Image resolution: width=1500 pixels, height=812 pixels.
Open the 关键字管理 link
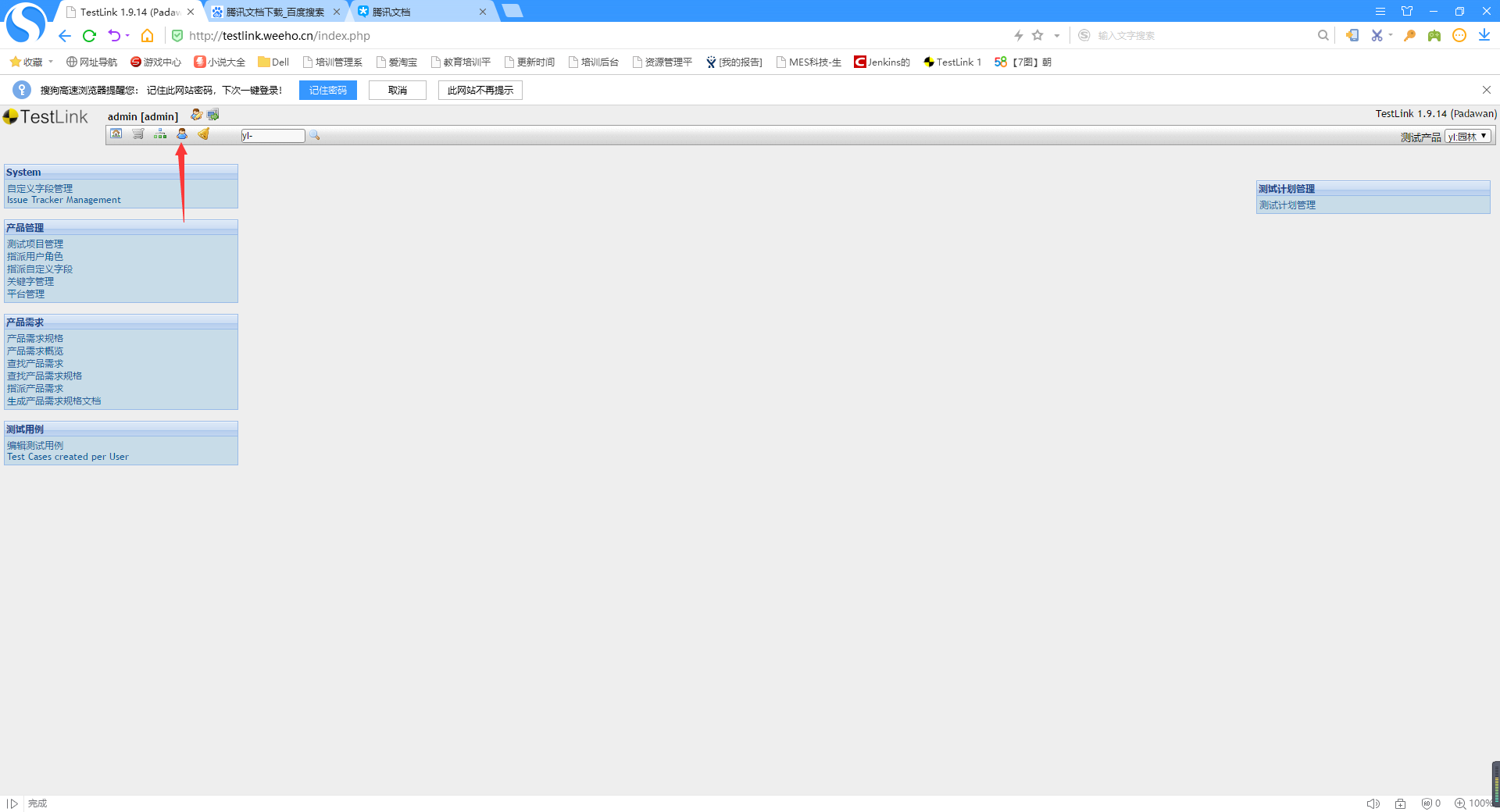(30, 281)
